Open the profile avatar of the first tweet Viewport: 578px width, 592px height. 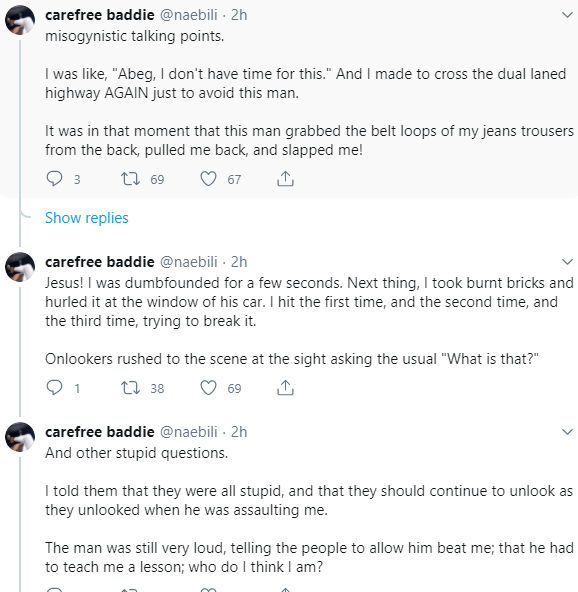coord(20,20)
